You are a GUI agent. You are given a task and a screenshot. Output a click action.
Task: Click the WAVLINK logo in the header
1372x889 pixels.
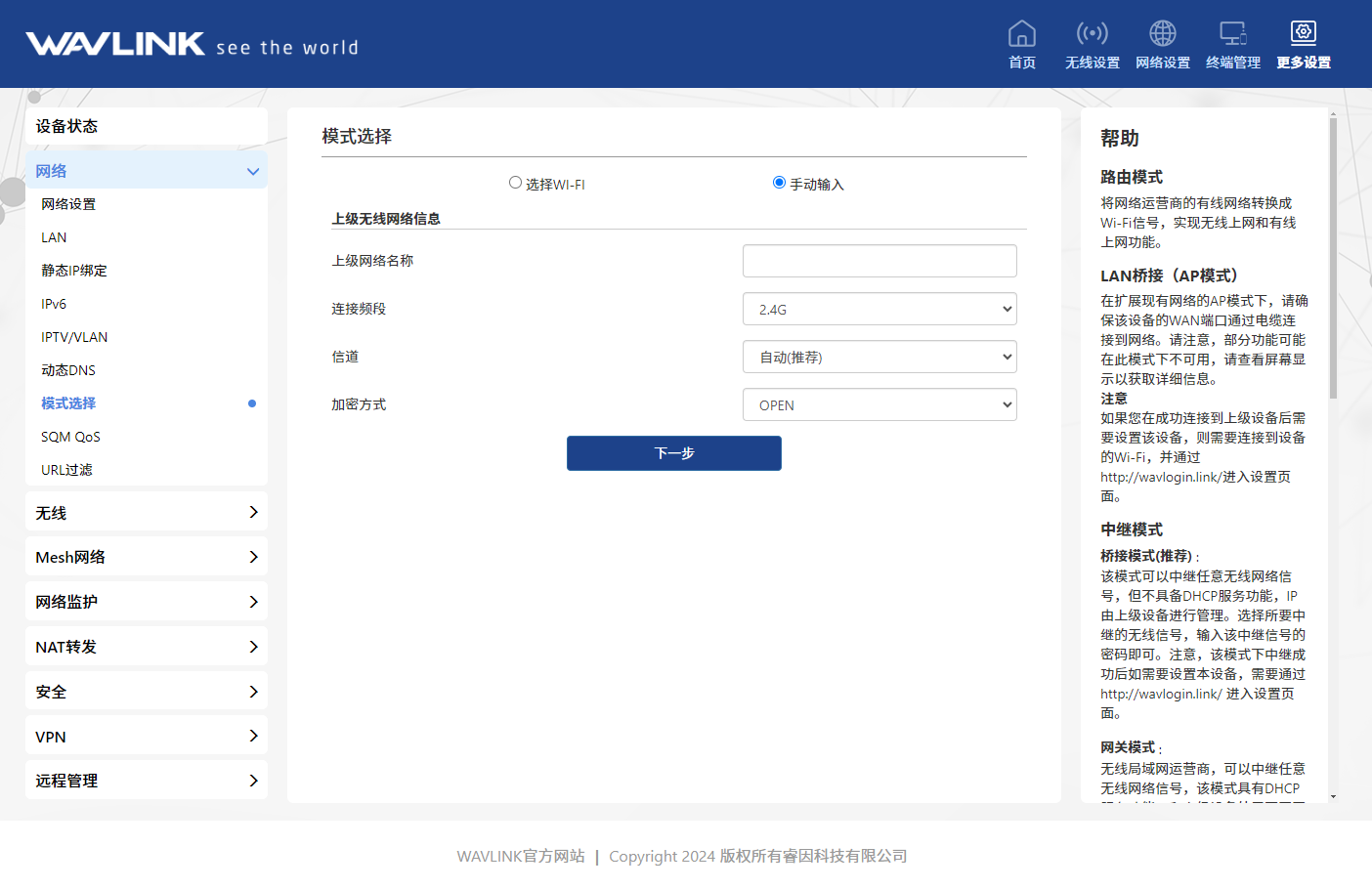click(115, 44)
